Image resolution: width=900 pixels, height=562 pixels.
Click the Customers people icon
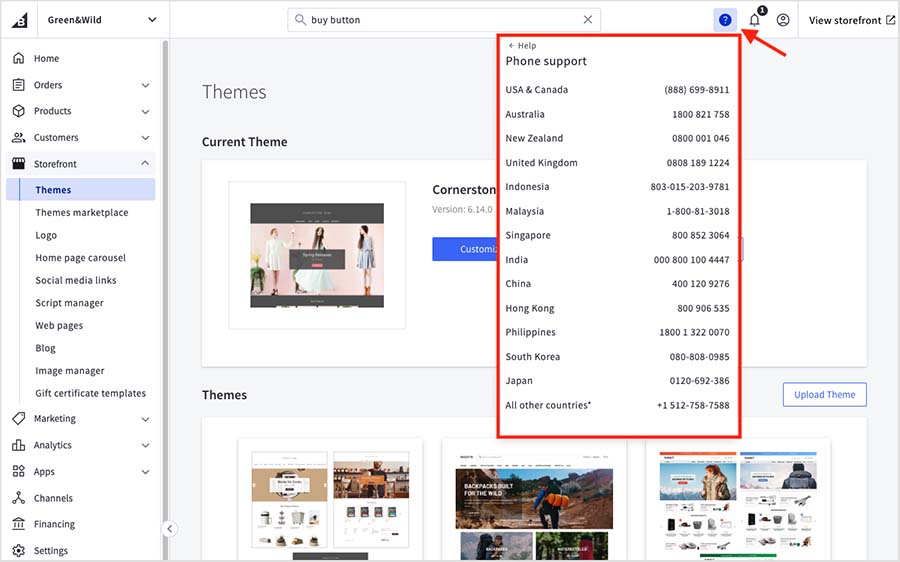pyautogui.click(x=19, y=137)
